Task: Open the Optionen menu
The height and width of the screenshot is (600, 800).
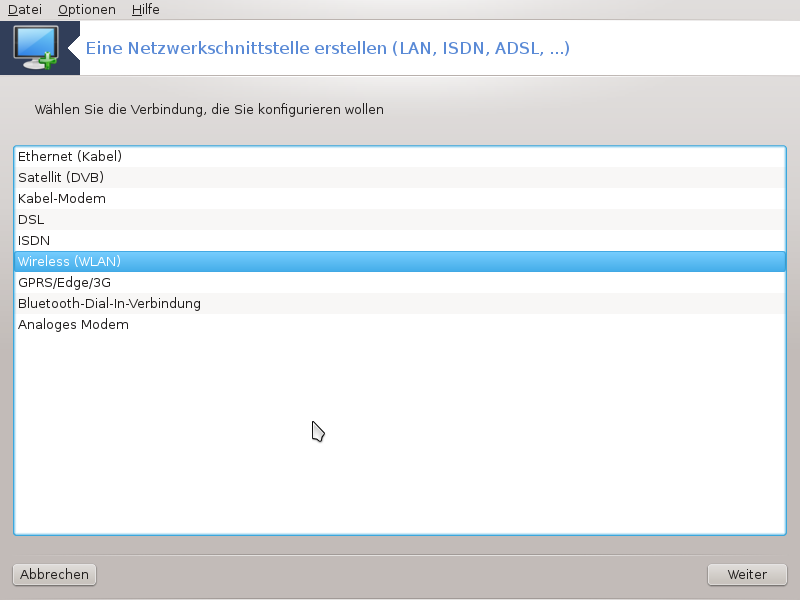Action: pos(86,10)
